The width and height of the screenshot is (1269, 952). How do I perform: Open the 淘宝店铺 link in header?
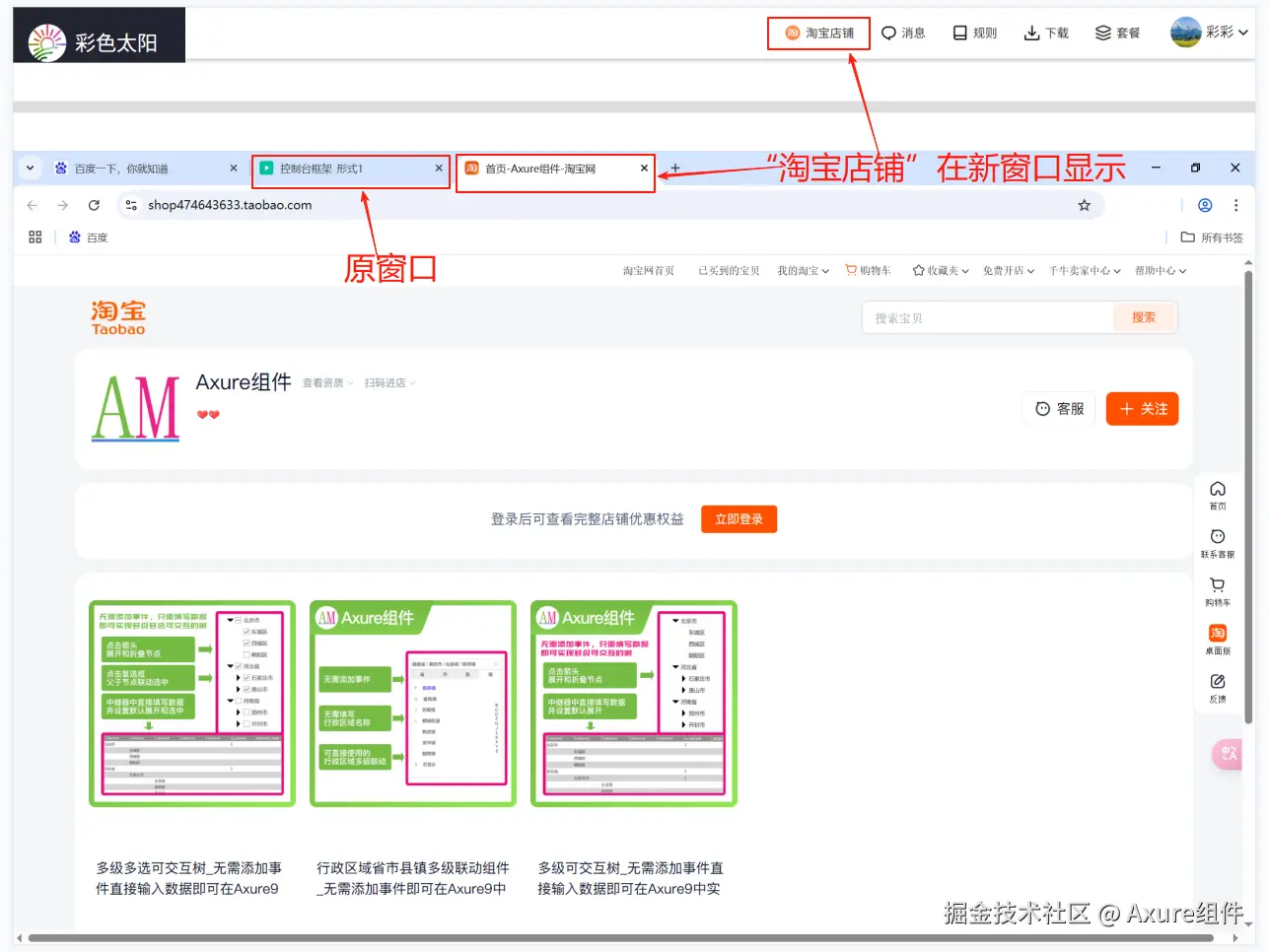(819, 33)
